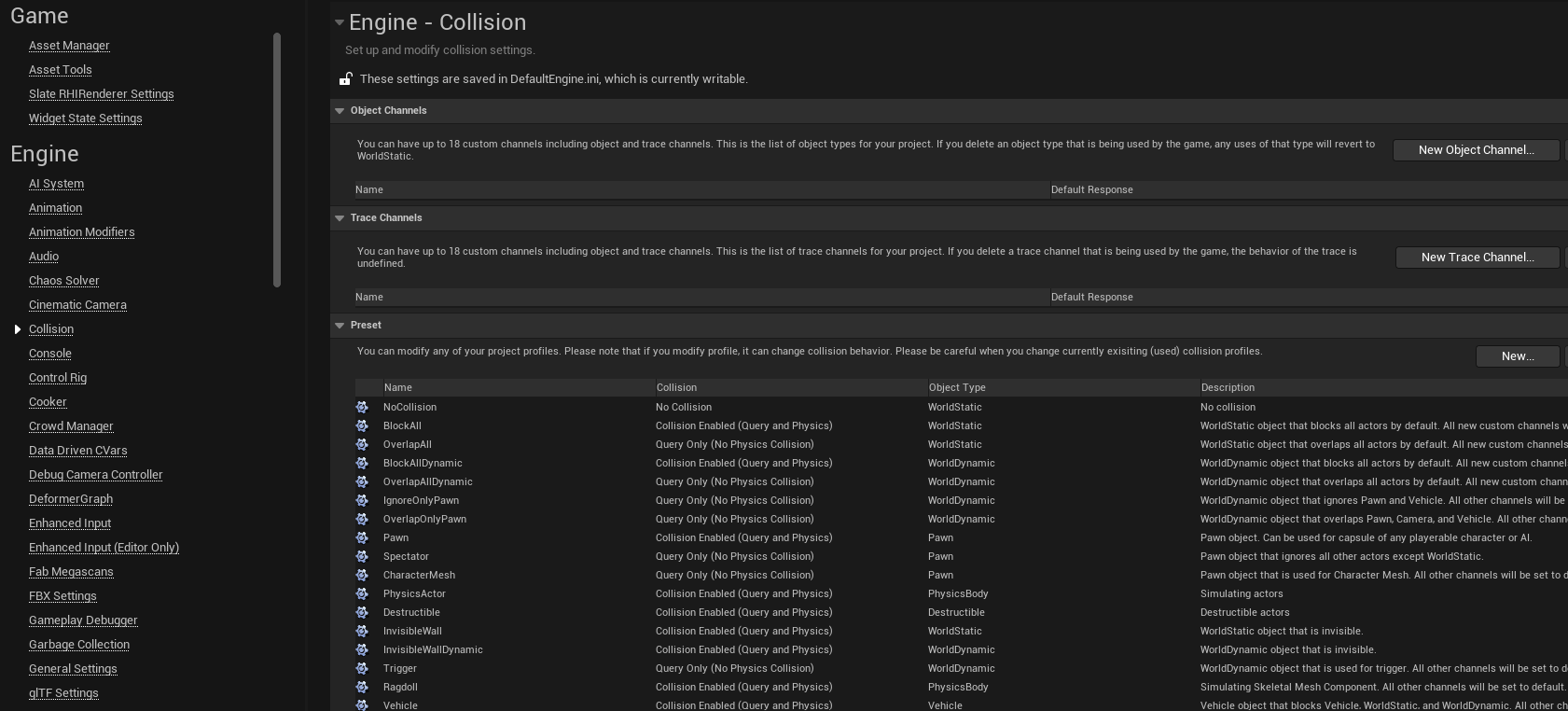Click the gear icon beside Trigger preset
This screenshot has height=711, width=1568.
[362, 668]
